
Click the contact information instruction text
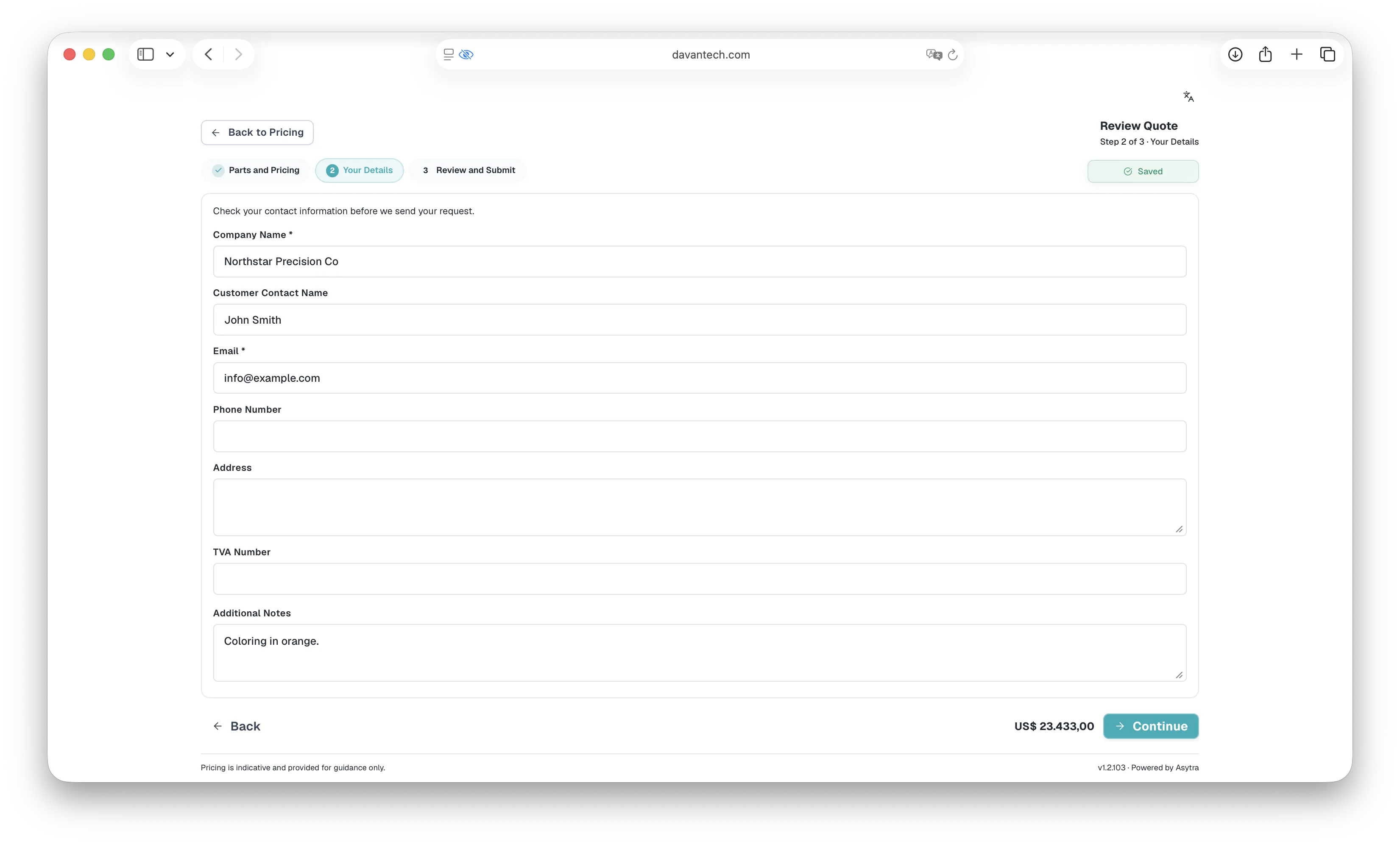coord(344,211)
